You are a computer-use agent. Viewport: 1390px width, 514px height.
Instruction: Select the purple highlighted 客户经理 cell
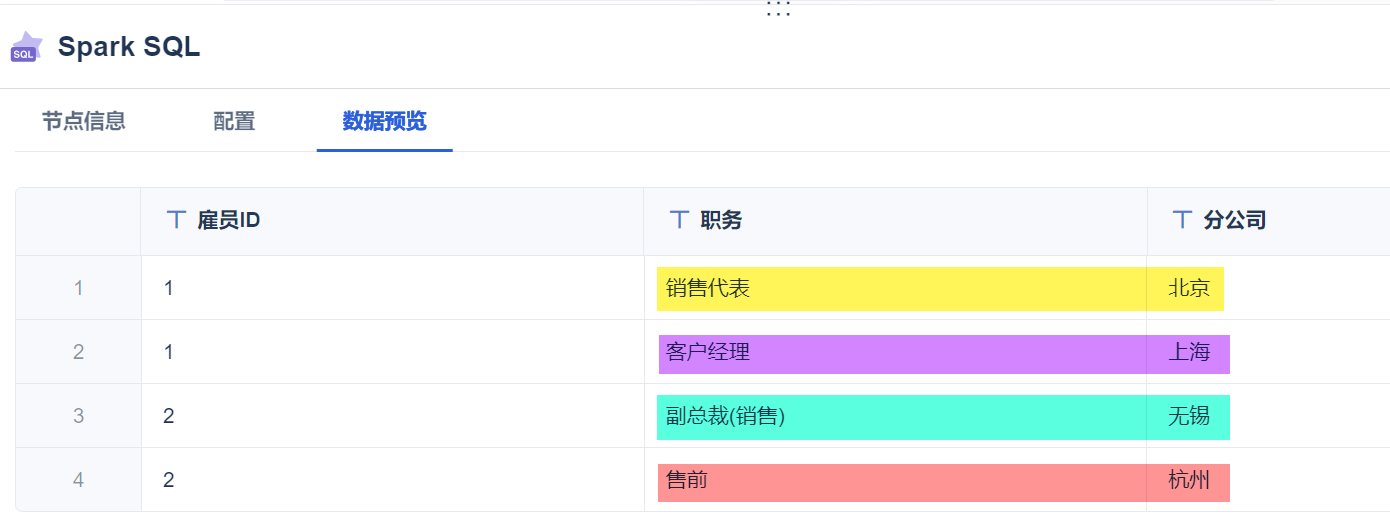pos(708,353)
